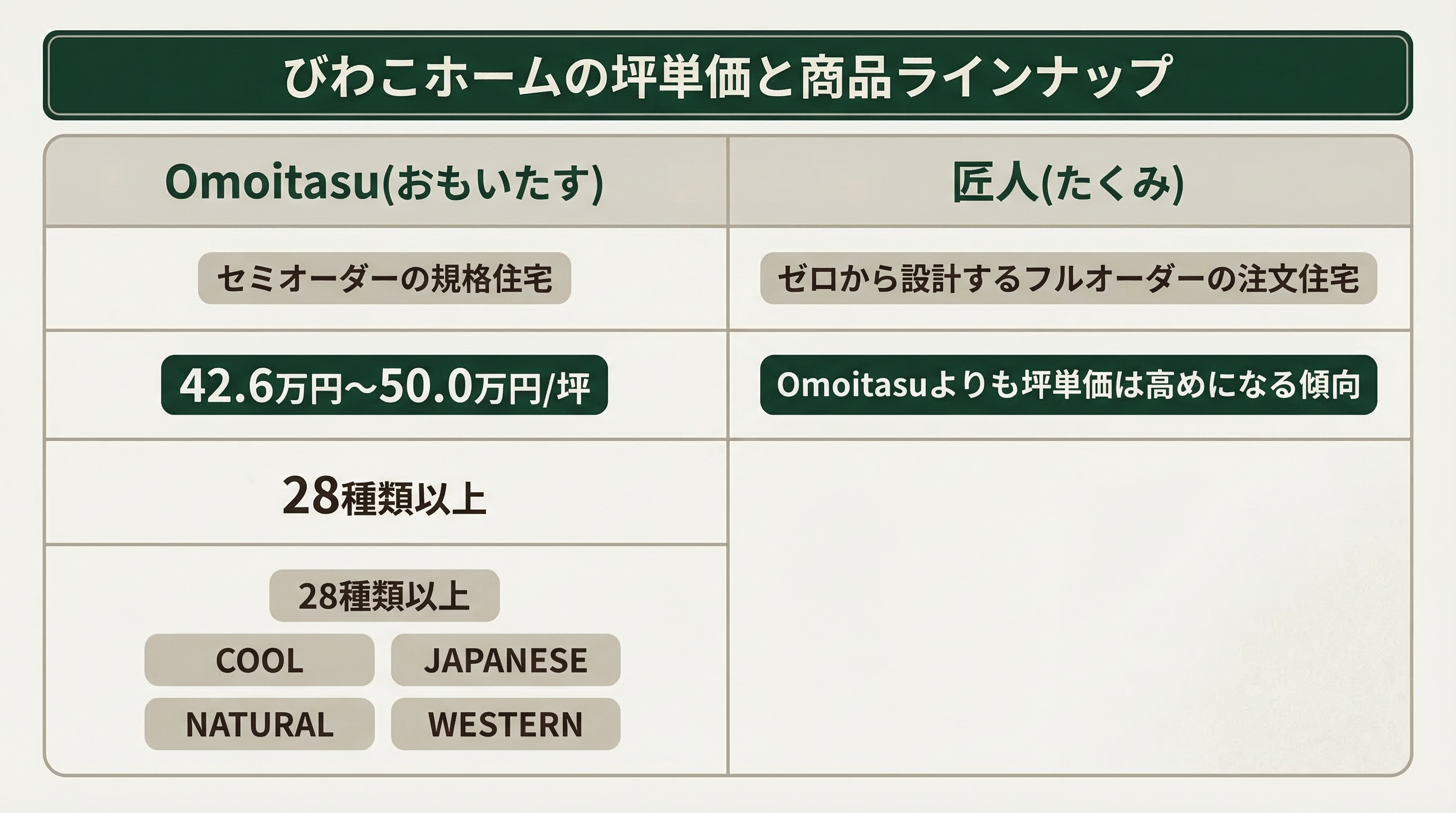Click the Latin word Omoitasu in the column header
This screenshot has height=813, width=1456.
[x=271, y=183]
